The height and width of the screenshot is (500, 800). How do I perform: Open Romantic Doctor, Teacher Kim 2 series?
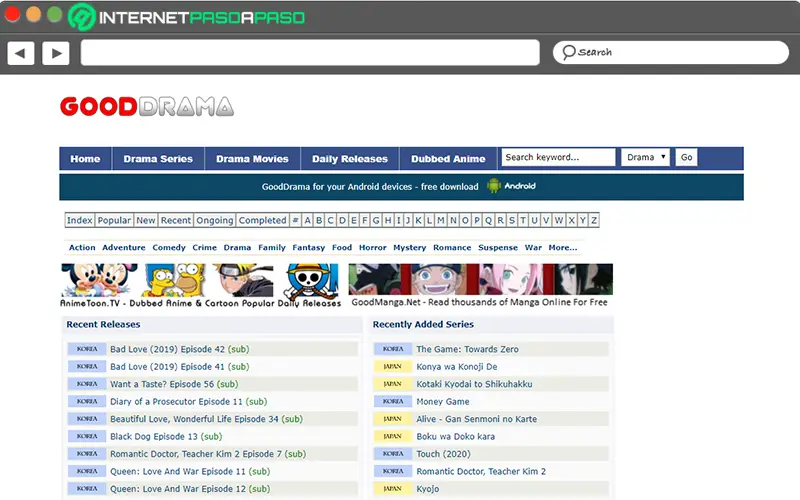click(481, 471)
